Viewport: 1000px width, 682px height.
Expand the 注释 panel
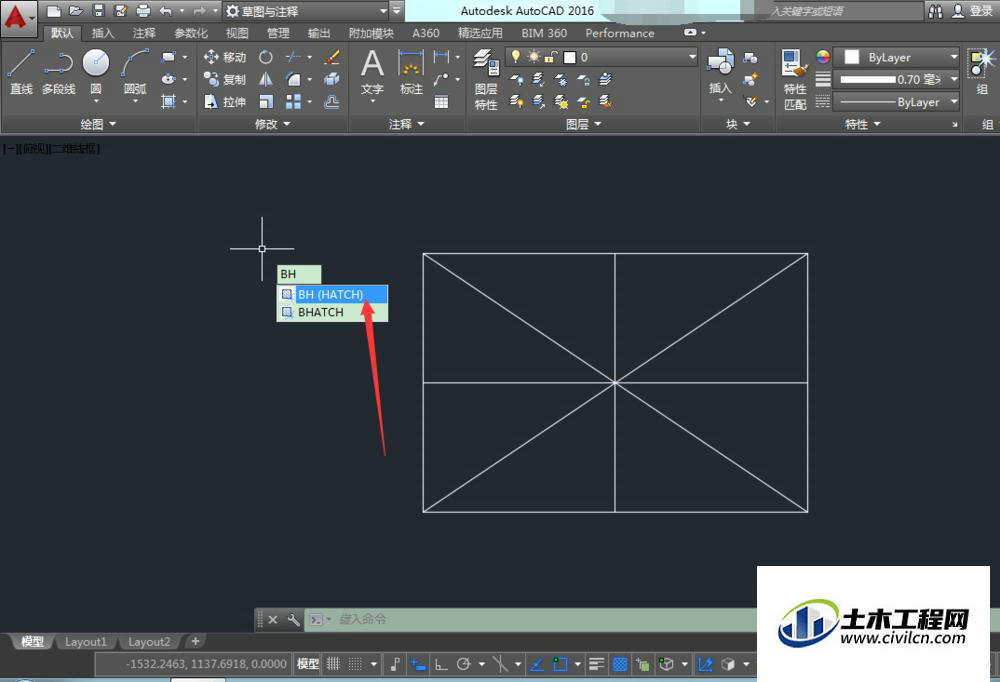pyautogui.click(x=406, y=124)
